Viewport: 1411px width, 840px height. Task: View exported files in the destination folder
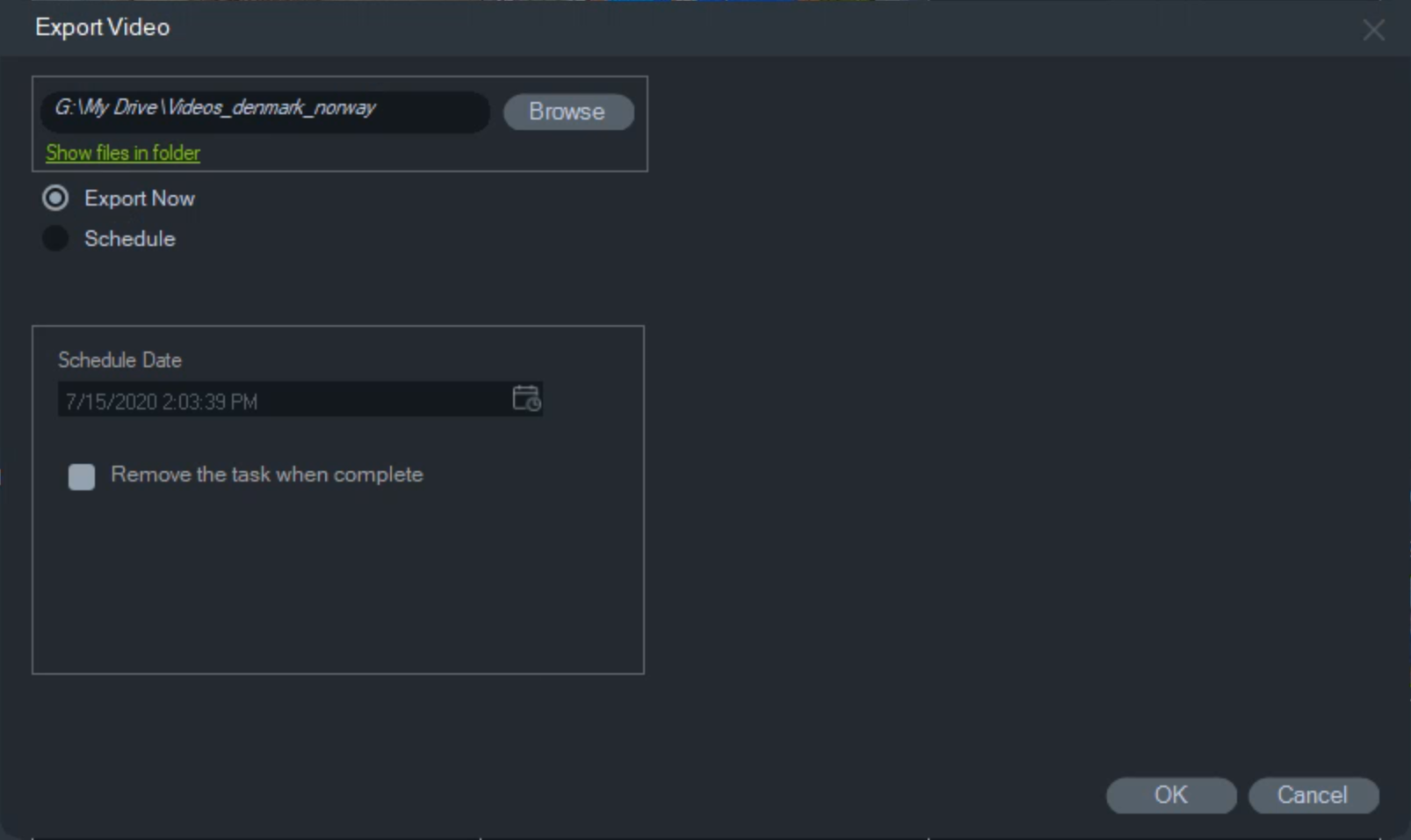tap(122, 152)
